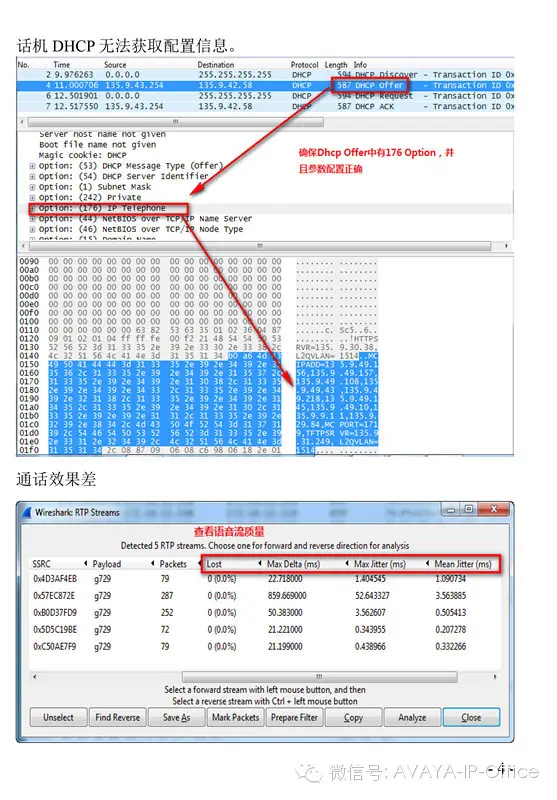Click the Find Reverse button

pos(117,717)
